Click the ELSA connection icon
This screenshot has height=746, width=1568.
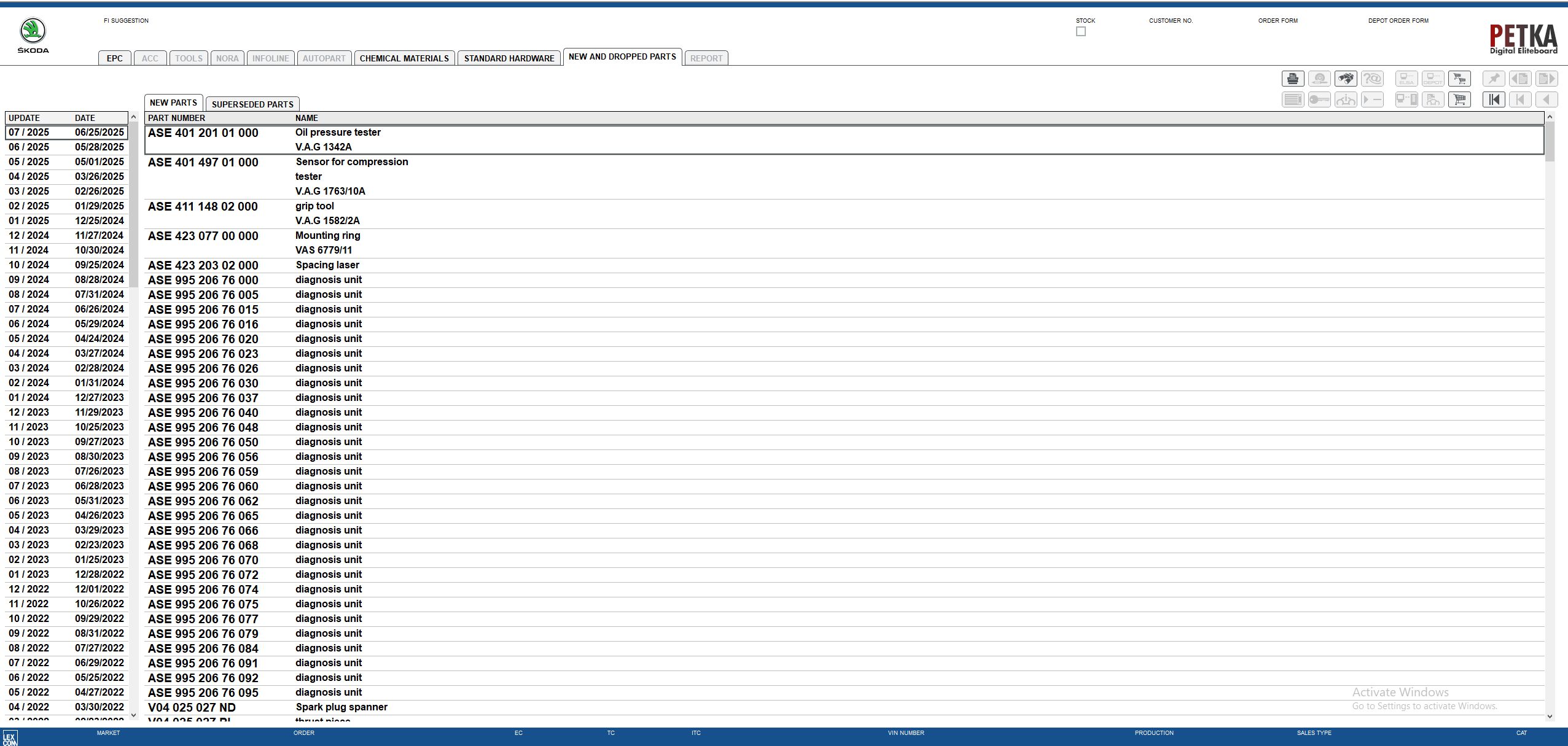(1406, 79)
